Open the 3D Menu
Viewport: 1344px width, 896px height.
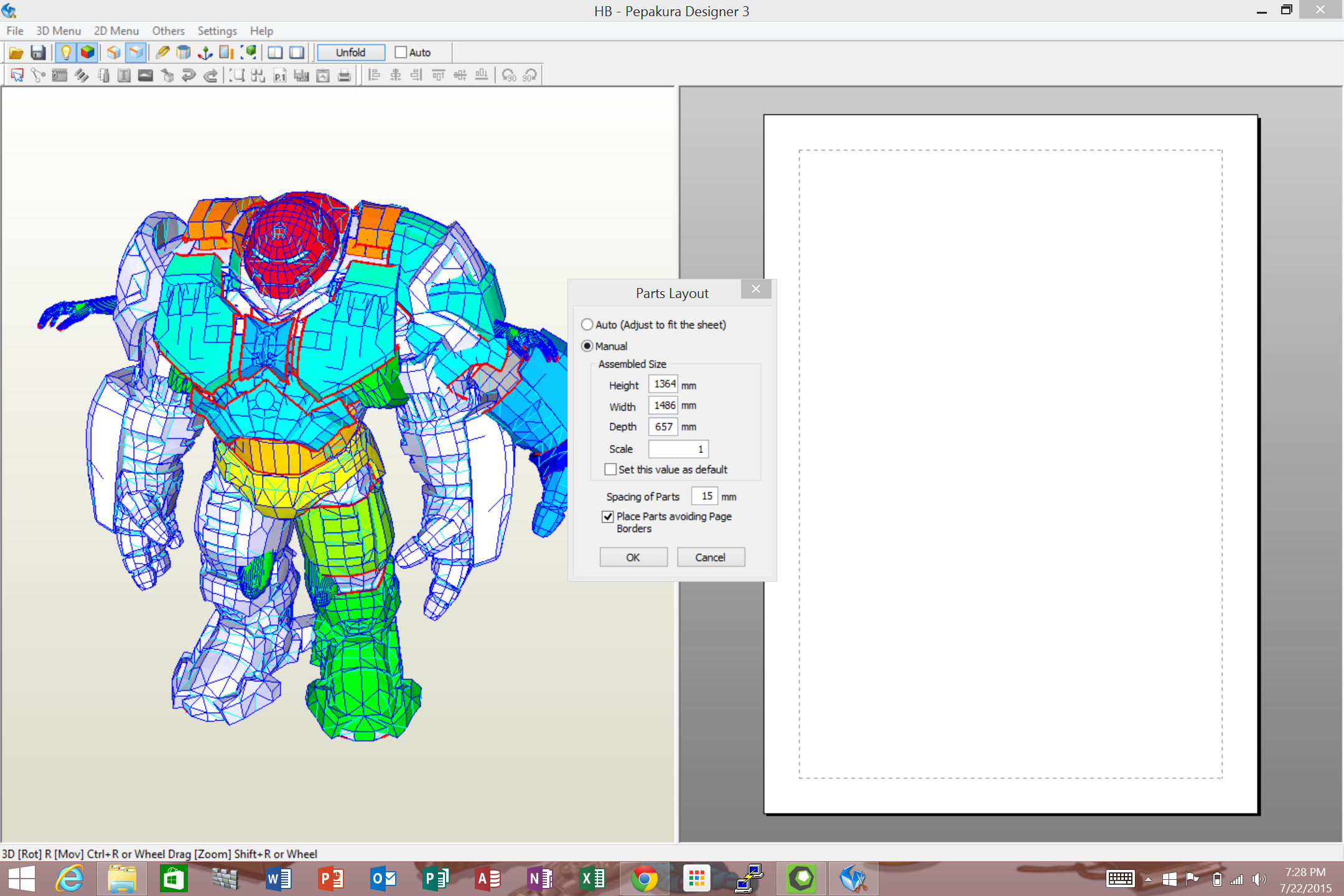58,30
